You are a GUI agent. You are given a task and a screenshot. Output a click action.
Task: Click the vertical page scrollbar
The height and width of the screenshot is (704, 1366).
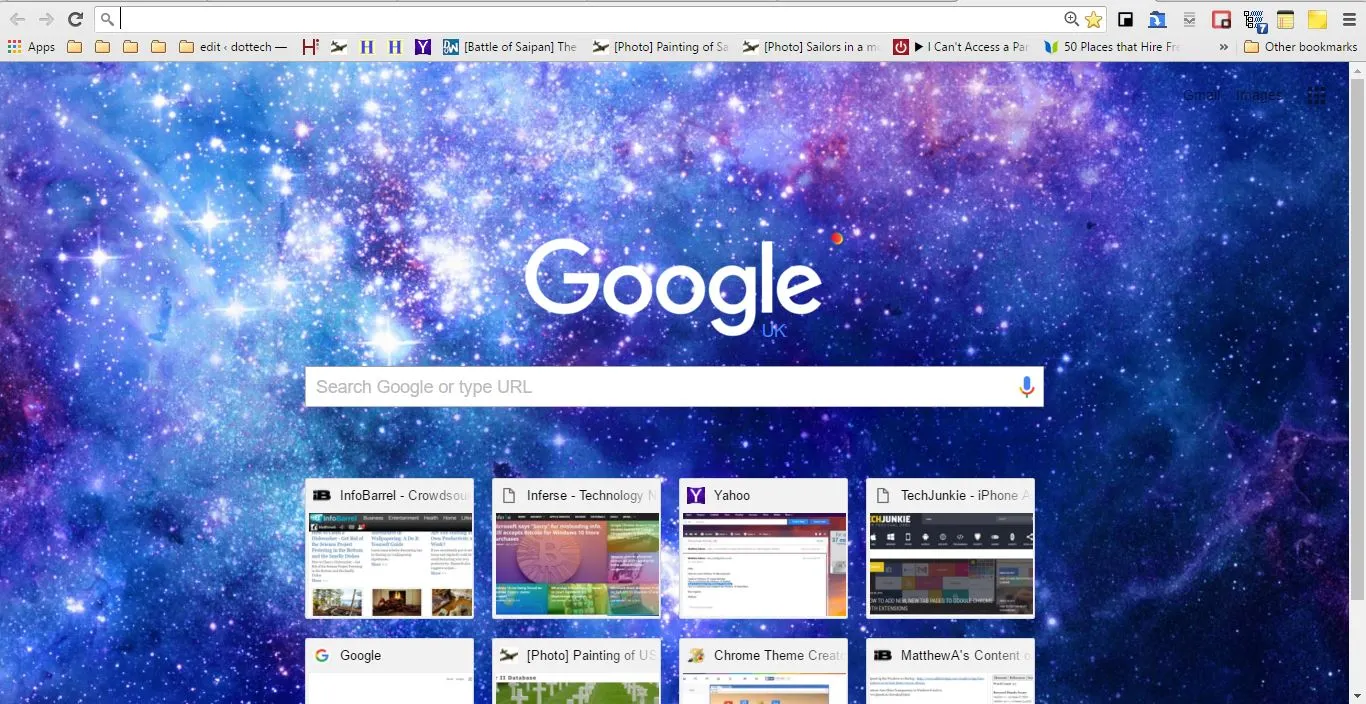[1357, 338]
